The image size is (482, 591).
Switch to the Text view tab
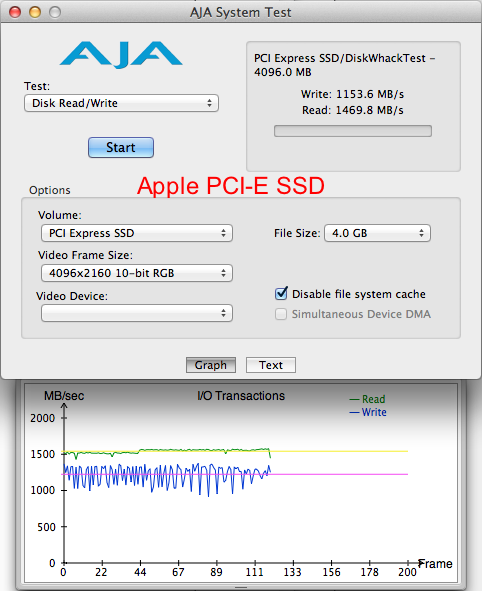pos(271,365)
